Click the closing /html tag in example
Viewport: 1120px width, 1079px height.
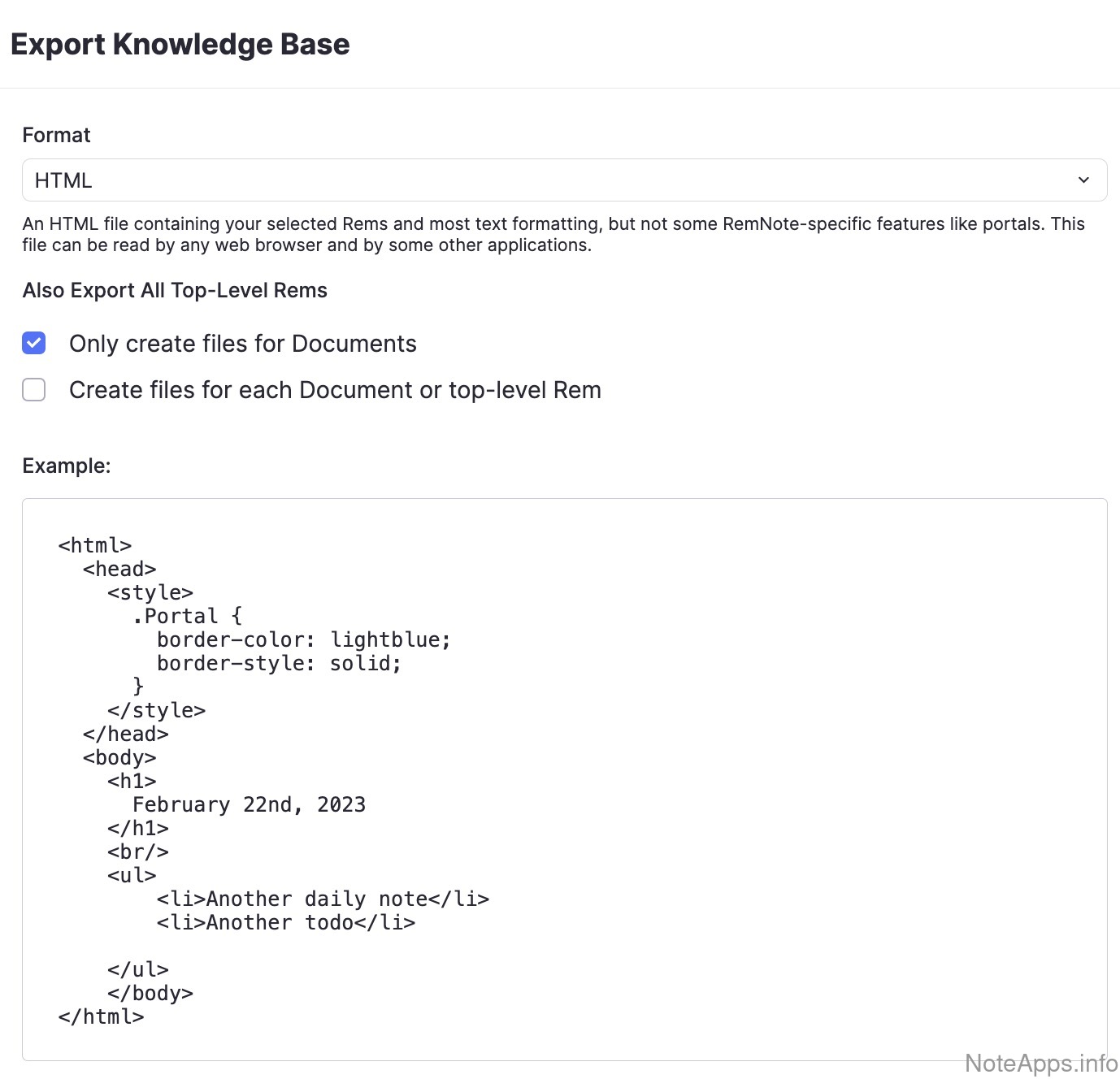coord(101,1016)
